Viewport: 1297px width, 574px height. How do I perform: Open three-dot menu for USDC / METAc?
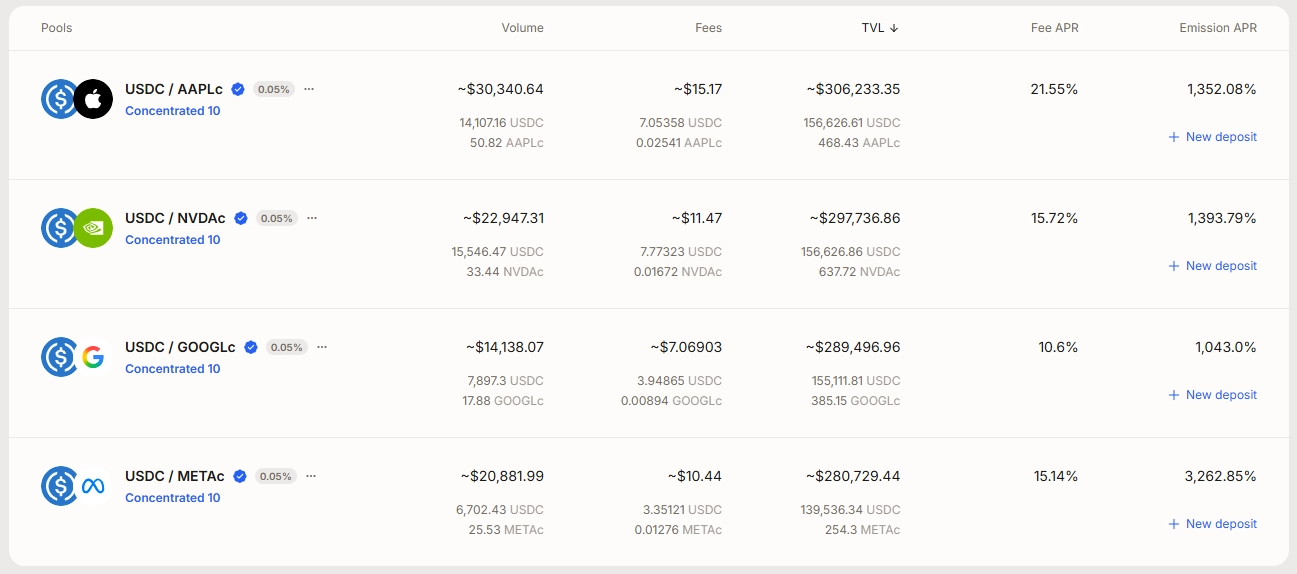(311, 476)
